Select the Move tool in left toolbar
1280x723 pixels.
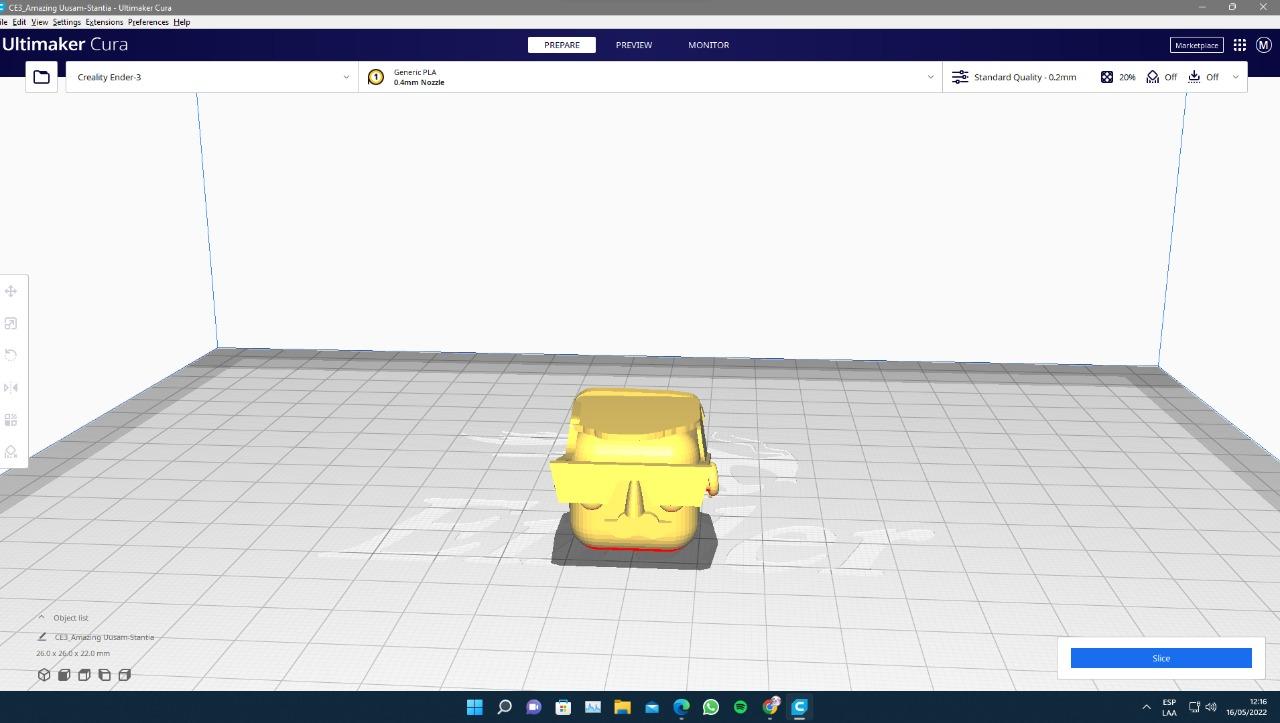click(11, 291)
